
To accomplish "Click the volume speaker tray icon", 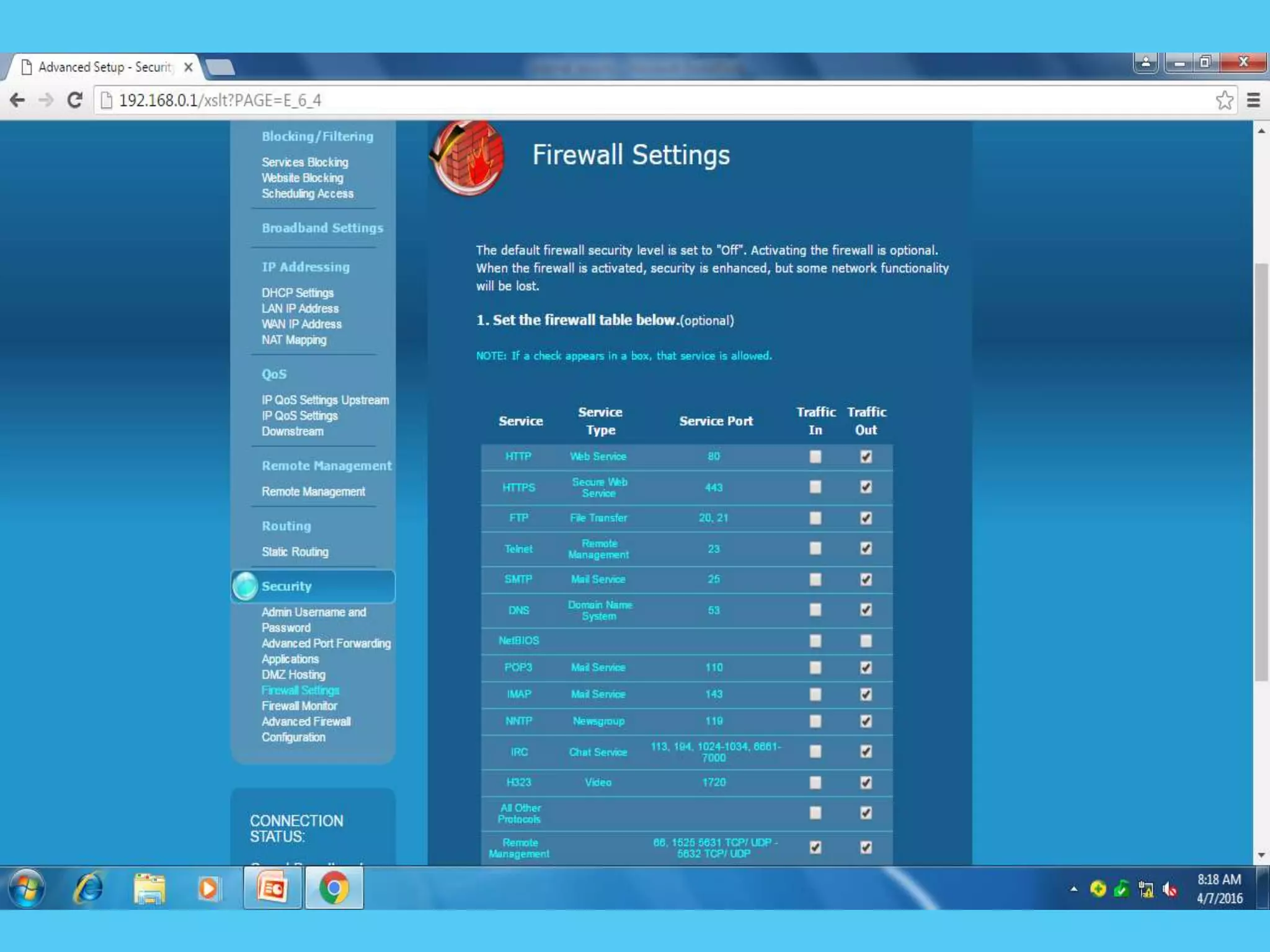I will coord(1170,889).
